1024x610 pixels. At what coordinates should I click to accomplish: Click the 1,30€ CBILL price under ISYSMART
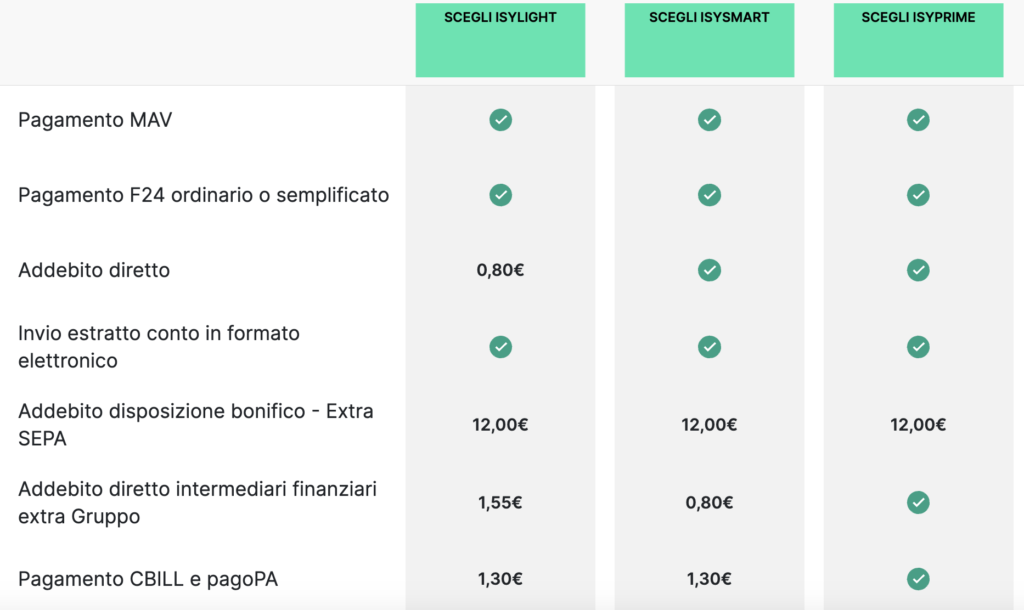(709, 578)
